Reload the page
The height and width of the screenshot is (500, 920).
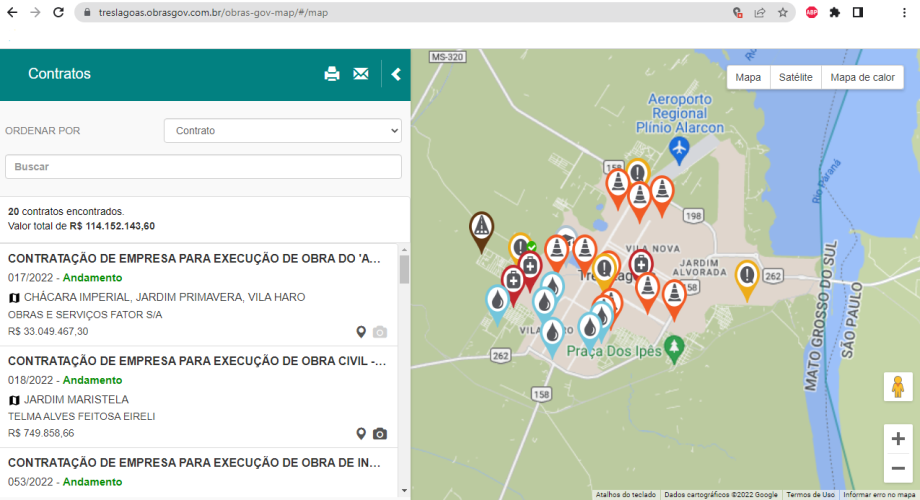coord(58,12)
